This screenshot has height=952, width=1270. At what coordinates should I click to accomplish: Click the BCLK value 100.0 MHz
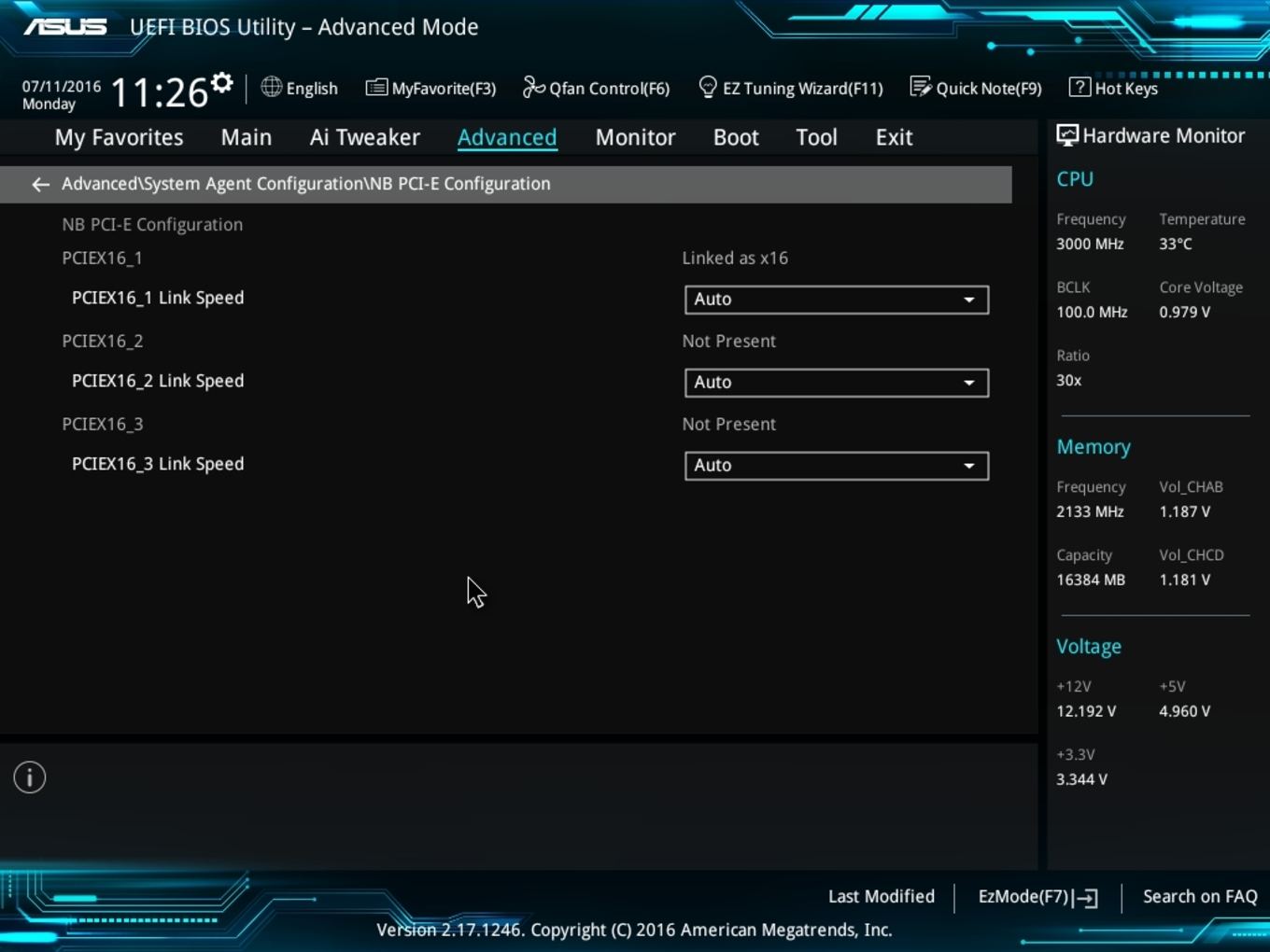(1092, 312)
